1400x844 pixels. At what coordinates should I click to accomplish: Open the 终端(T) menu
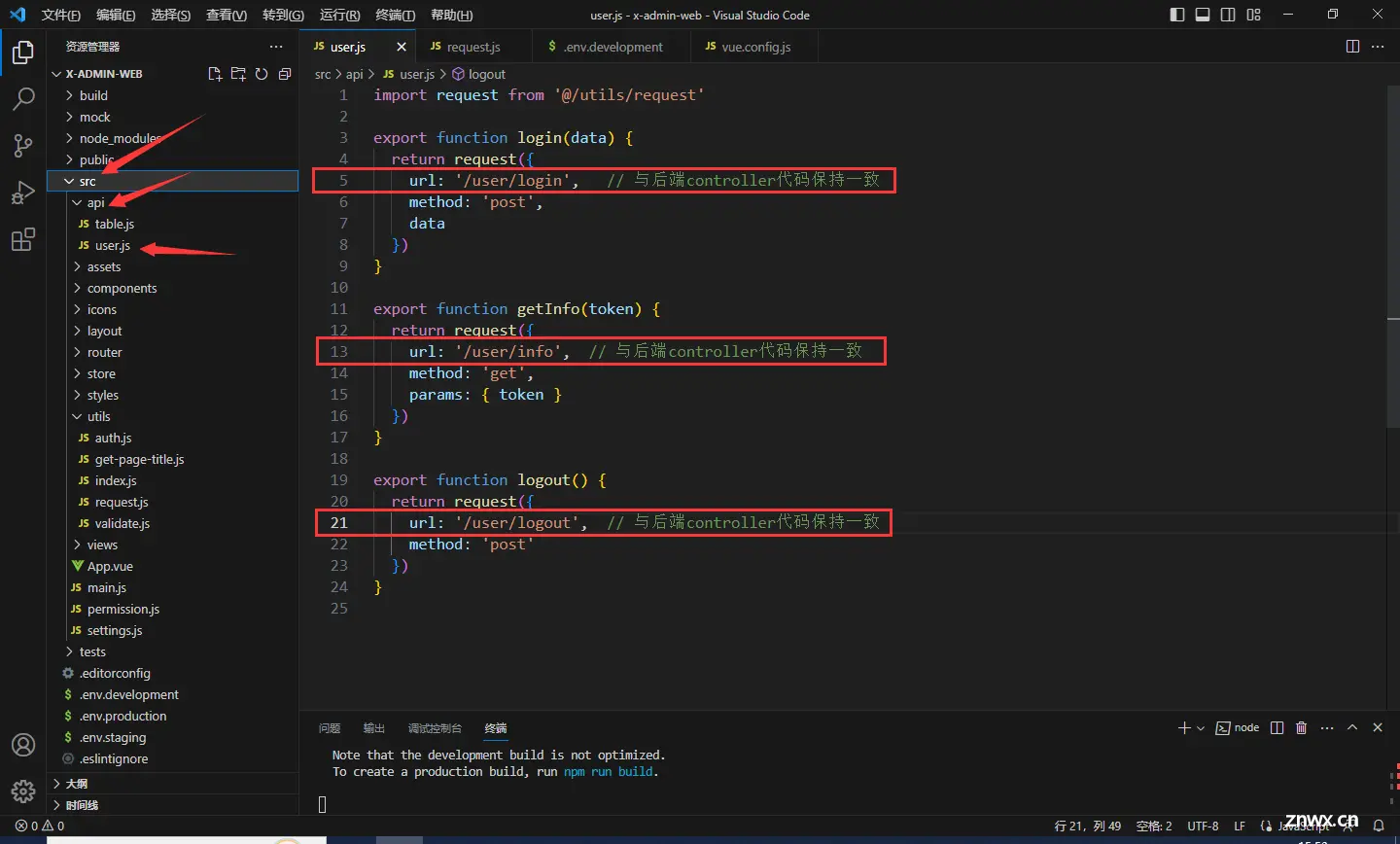(395, 15)
